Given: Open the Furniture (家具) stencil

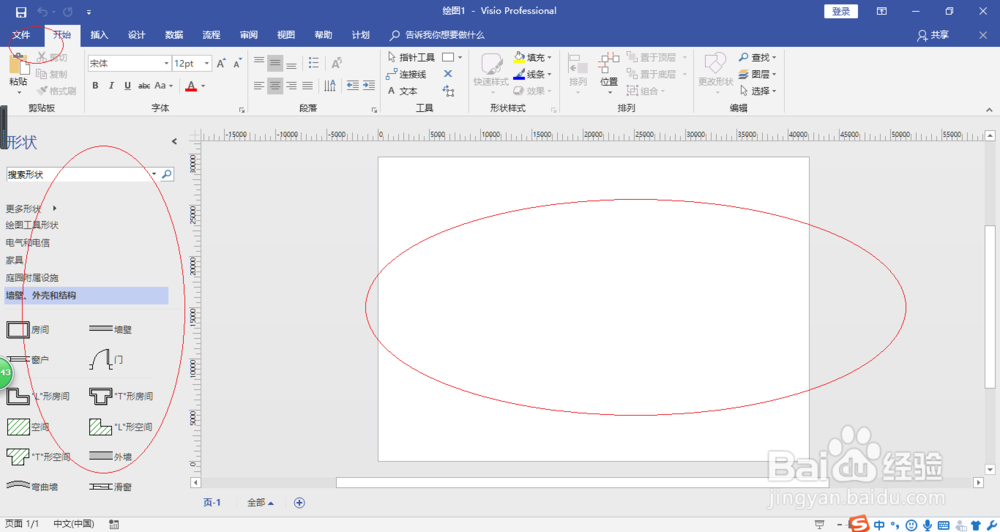Looking at the screenshot, I should (x=14, y=260).
